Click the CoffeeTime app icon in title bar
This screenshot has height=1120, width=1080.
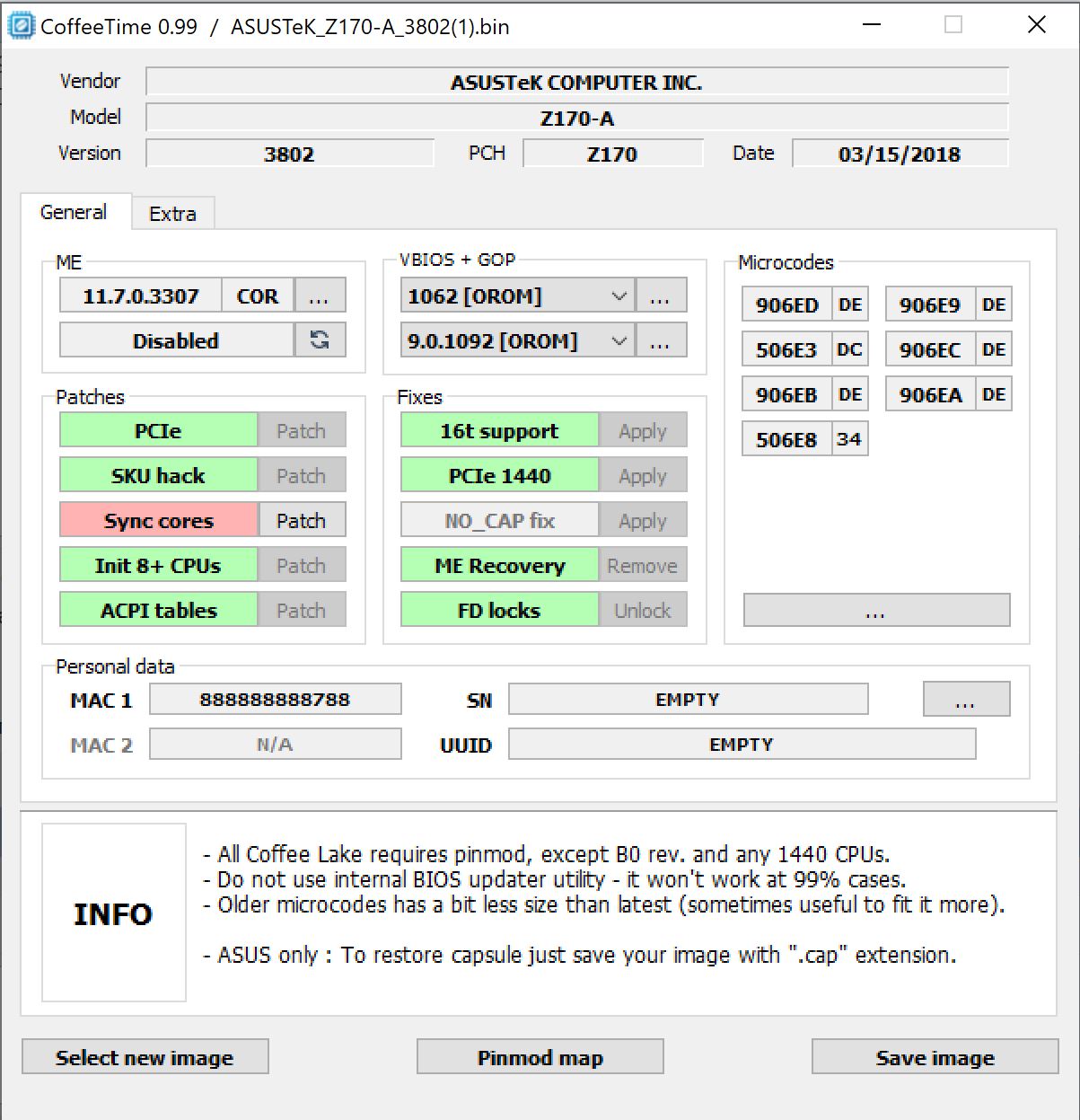20,26
